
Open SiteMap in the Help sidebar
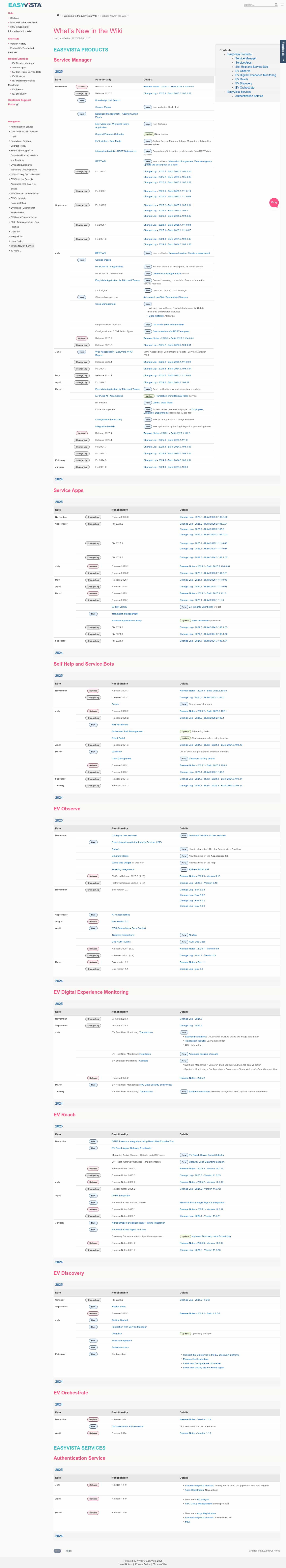[x=15, y=18]
